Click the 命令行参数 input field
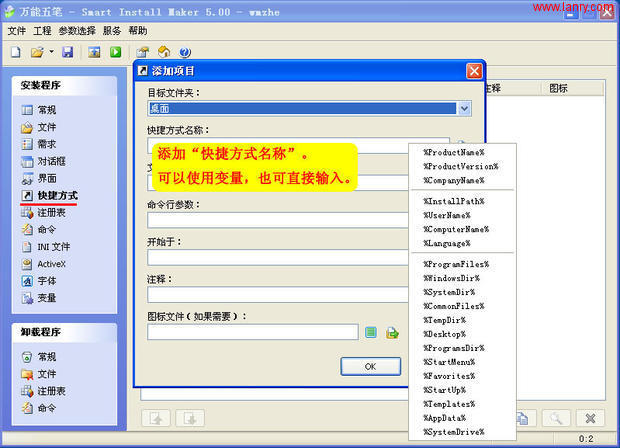Image resolution: width=620 pixels, height=448 pixels. [x=278, y=220]
